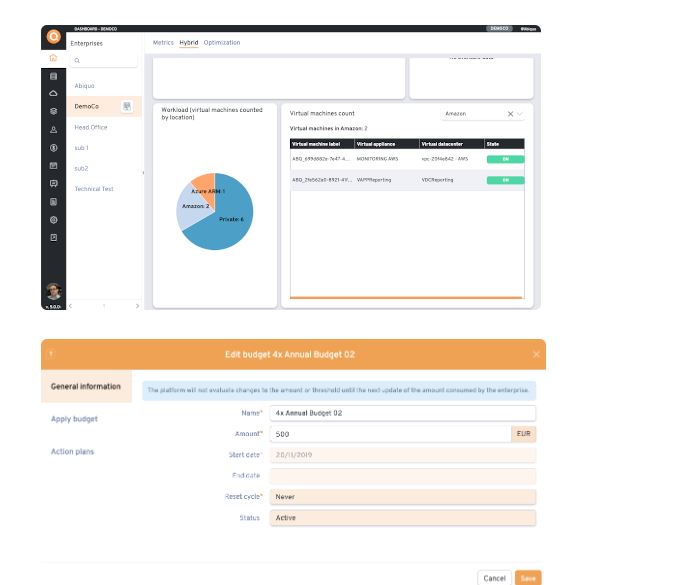Expand the Amazon location dropdown arrow
696x585 pixels.
point(520,114)
